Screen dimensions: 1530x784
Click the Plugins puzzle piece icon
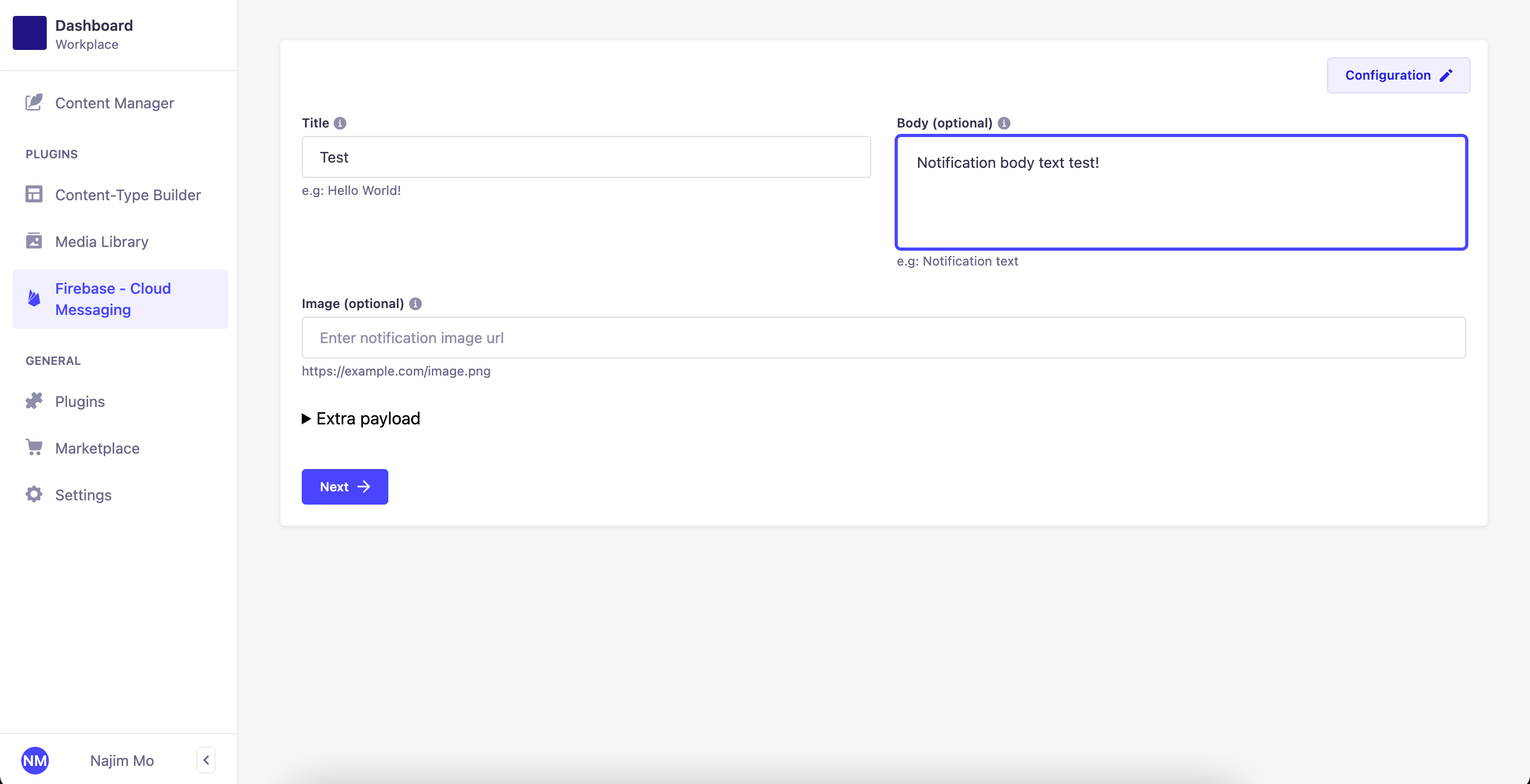coord(34,401)
